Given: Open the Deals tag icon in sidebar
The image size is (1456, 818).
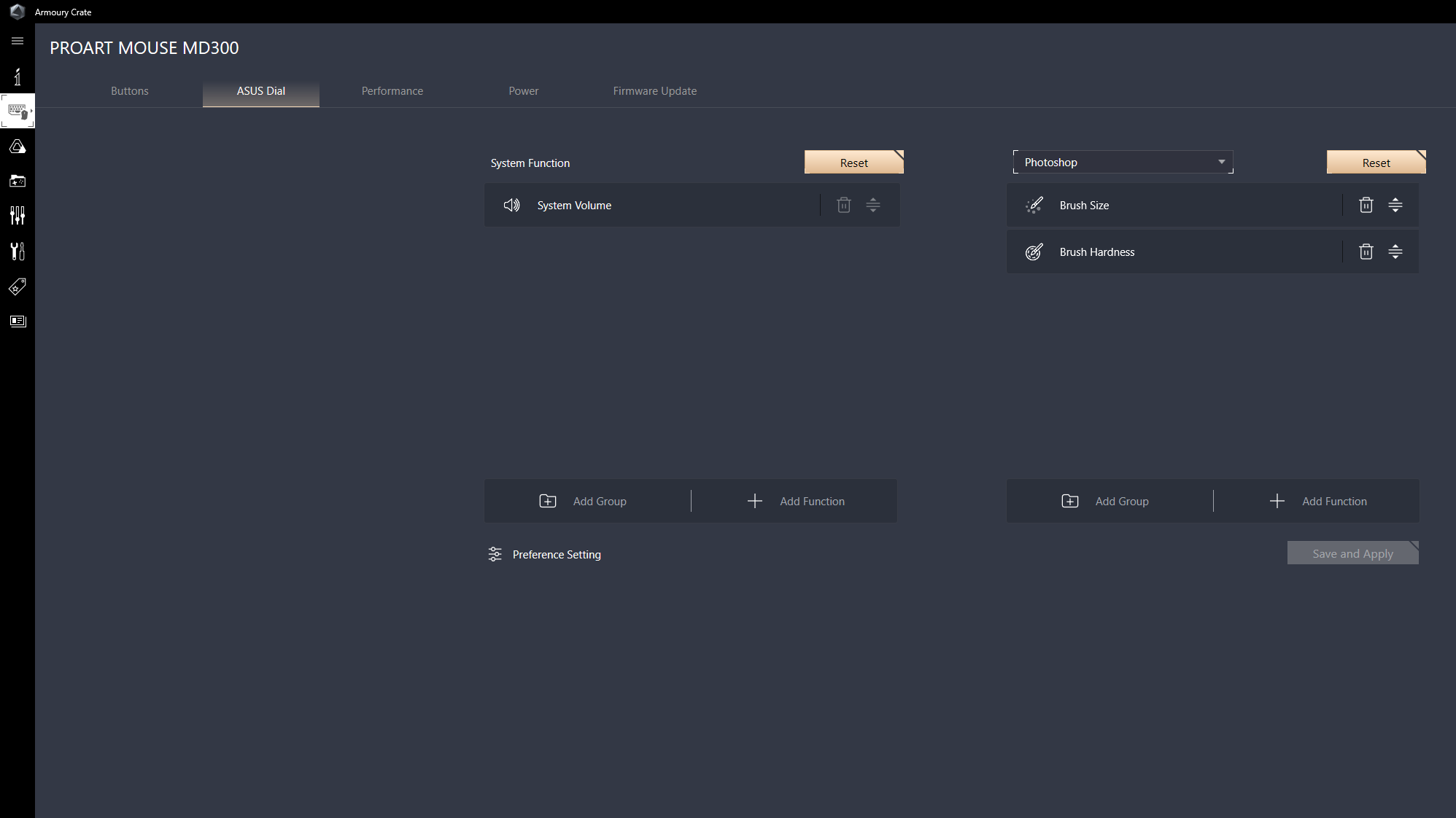Looking at the screenshot, I should click(x=18, y=287).
